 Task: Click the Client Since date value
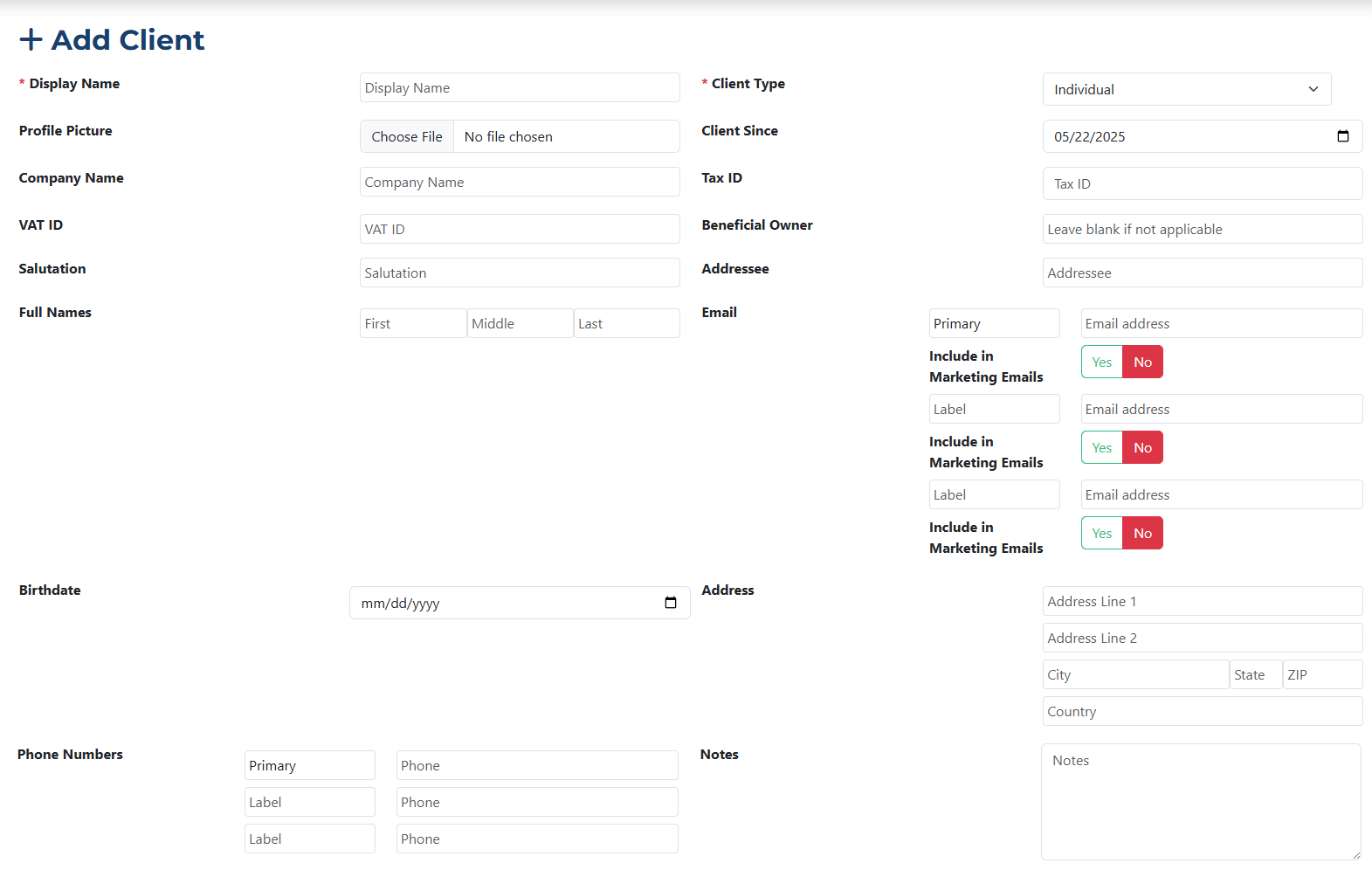coord(1089,136)
